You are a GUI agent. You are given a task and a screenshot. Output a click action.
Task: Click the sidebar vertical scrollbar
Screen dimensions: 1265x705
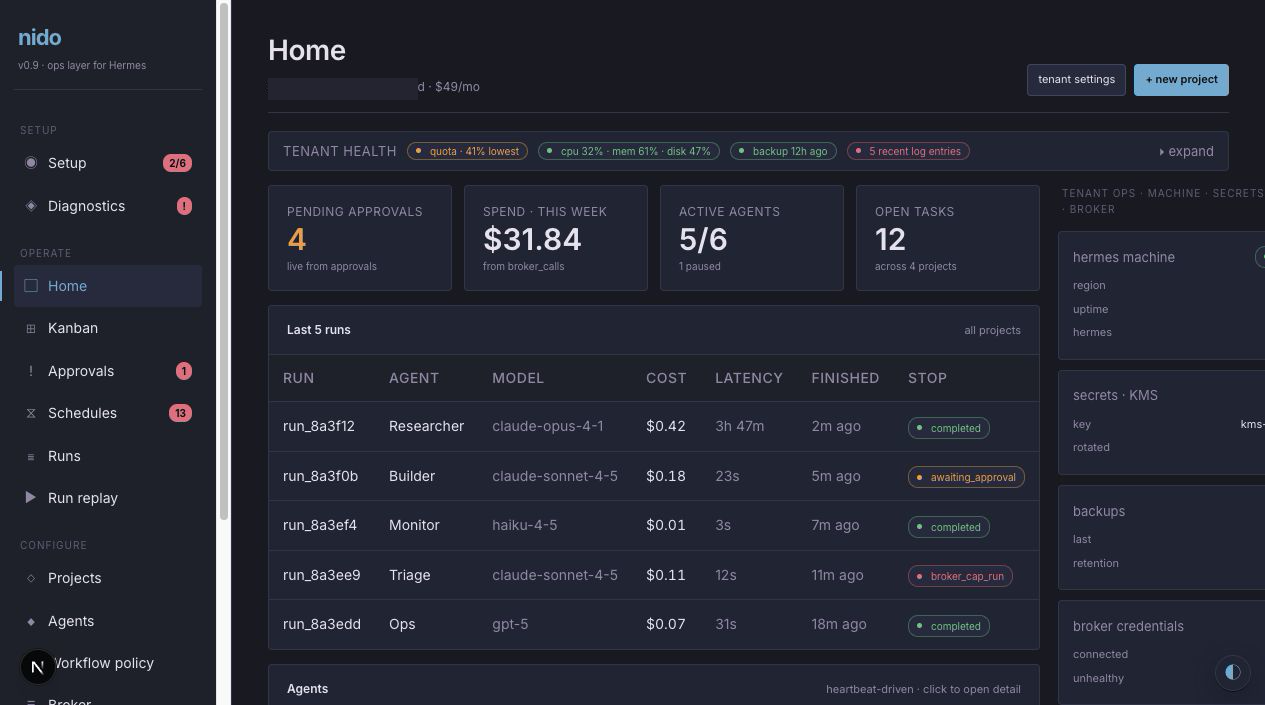(224, 260)
